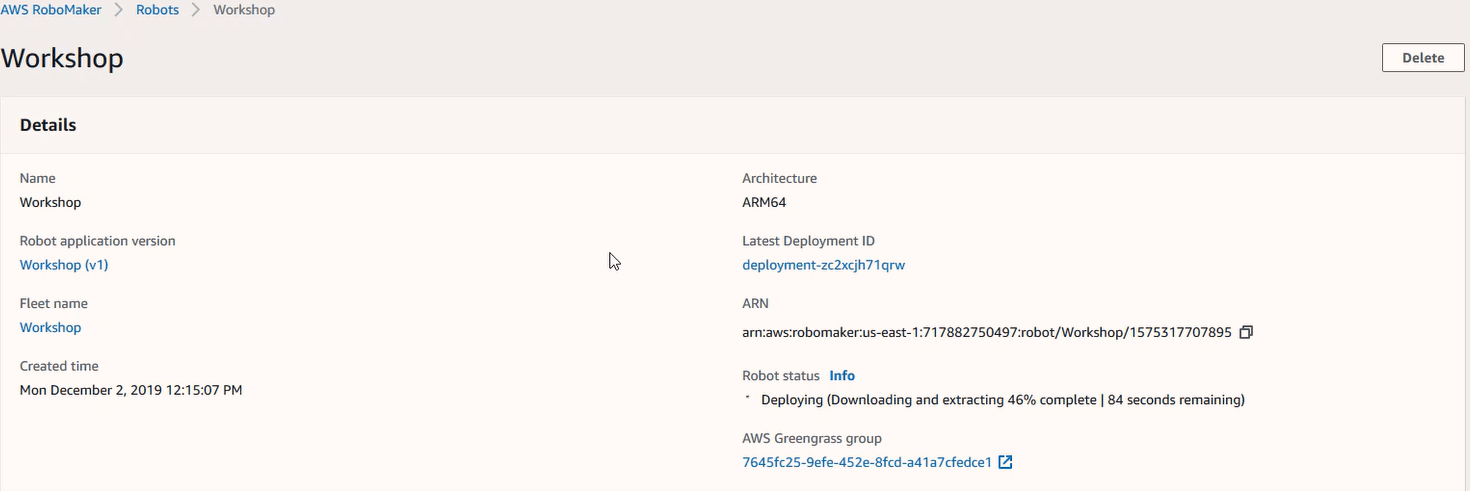Click the current Workshop breadcrumb item
This screenshot has height=491, width=1470.
pos(244,10)
